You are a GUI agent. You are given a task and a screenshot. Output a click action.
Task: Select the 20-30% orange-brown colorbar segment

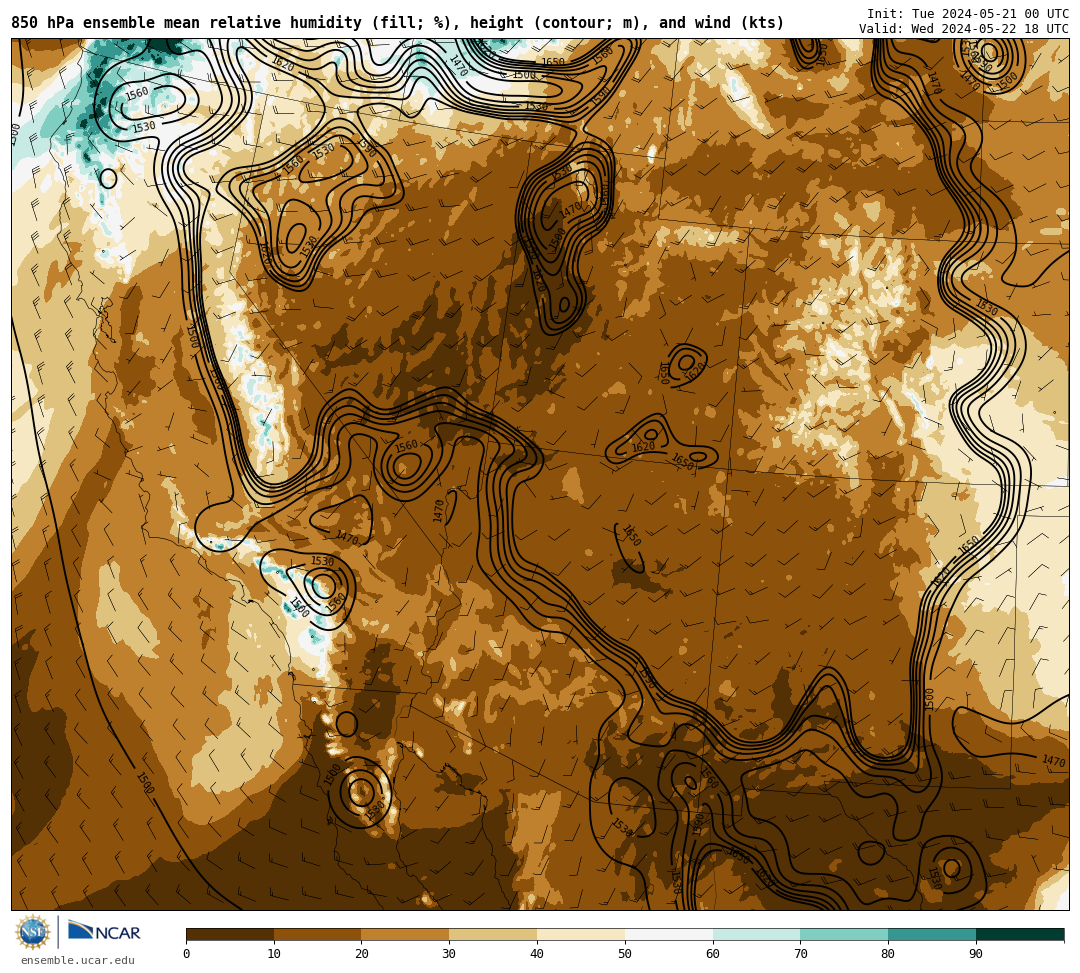point(406,934)
